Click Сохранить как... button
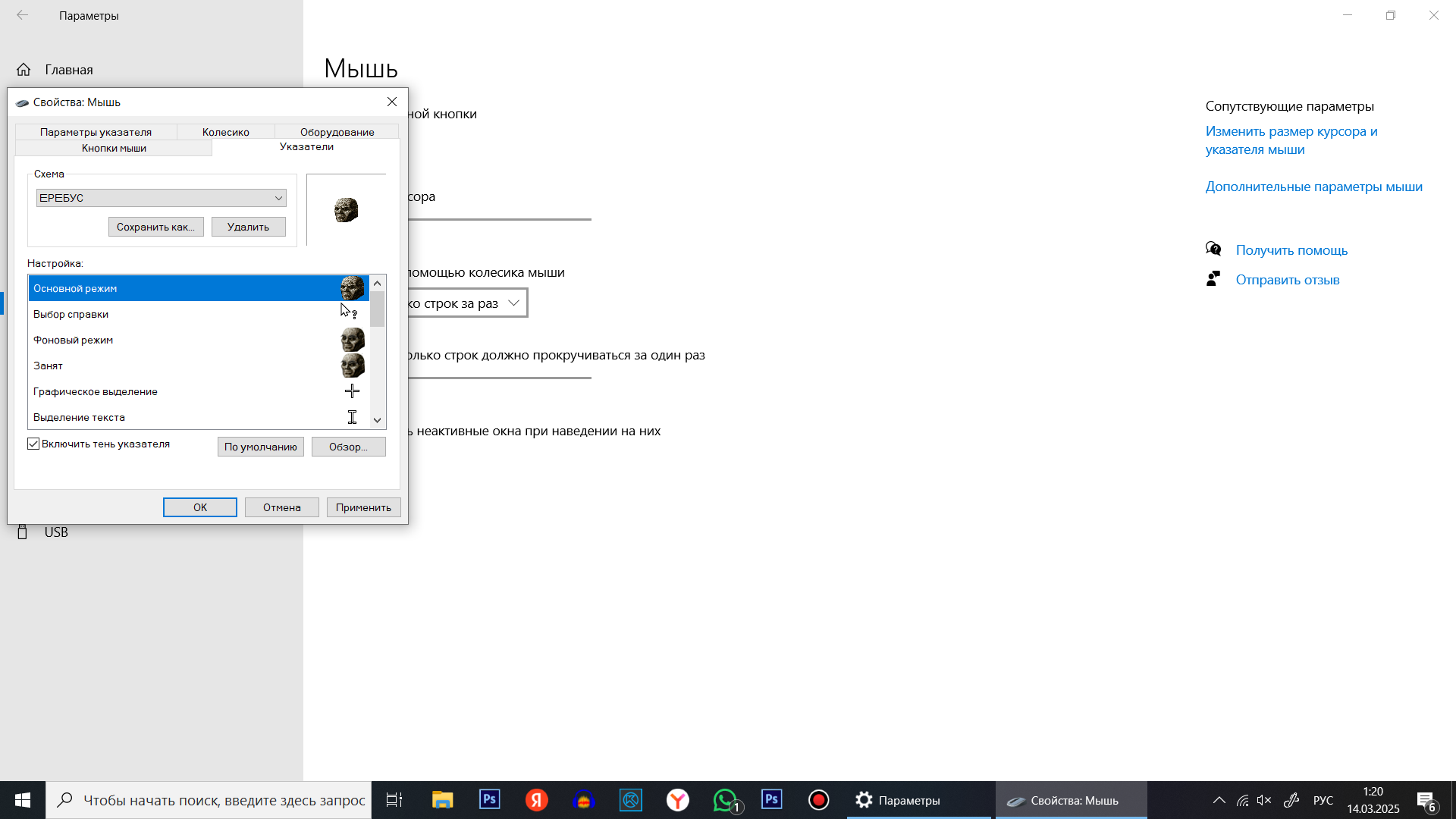The image size is (1456, 819). tap(155, 227)
